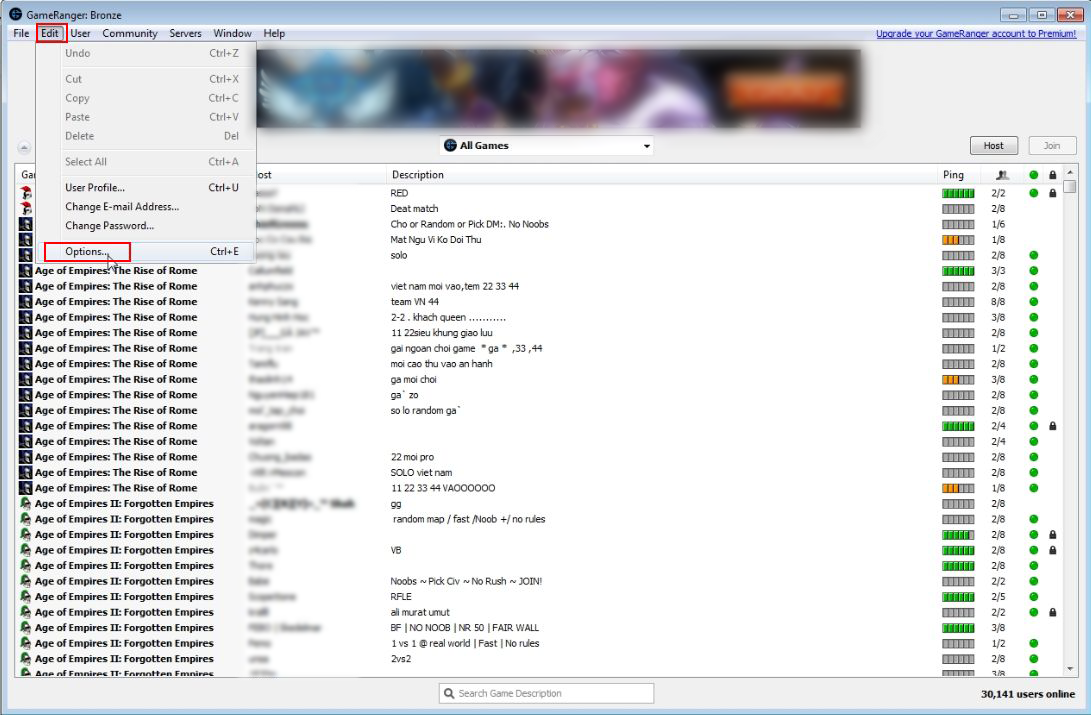
Task: Click lock icon on RED game row
Action: 1053,193
